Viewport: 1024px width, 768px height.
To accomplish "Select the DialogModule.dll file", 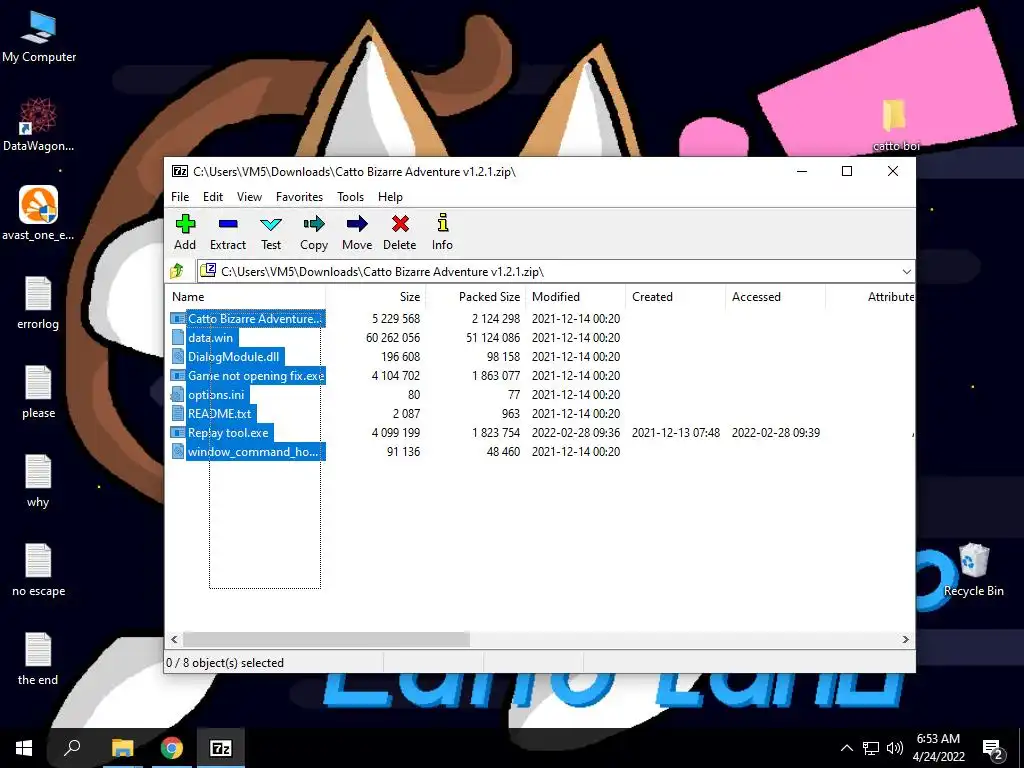I will pyautogui.click(x=227, y=357).
